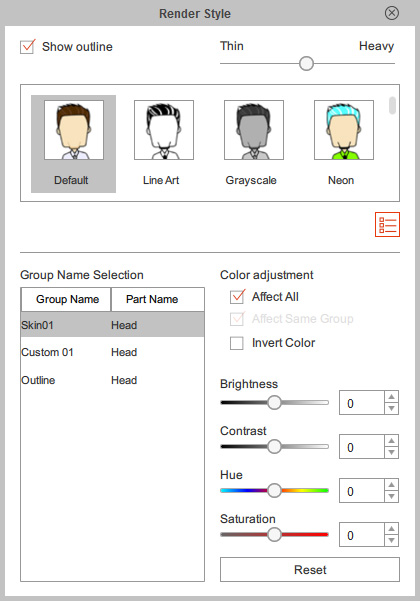This screenshot has width=420, height=601.
Task: Select the Default render style thumbnail
Action: 74,144
